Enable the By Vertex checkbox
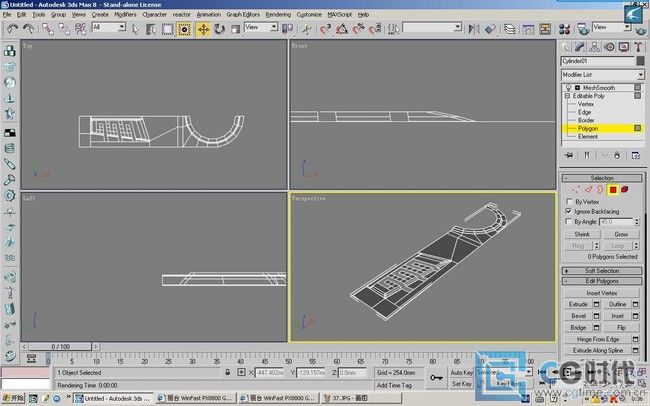This screenshot has width=650, height=406. click(569, 202)
